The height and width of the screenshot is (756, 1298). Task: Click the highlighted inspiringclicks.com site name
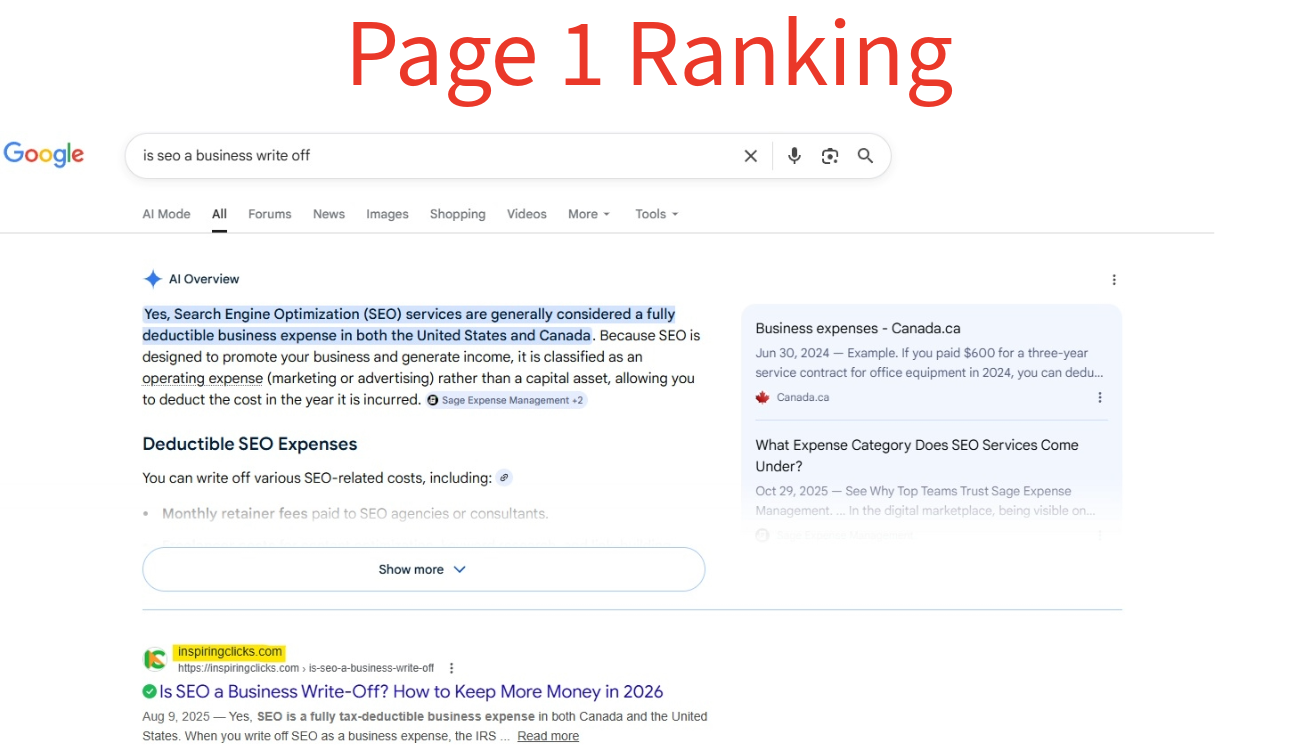click(228, 652)
